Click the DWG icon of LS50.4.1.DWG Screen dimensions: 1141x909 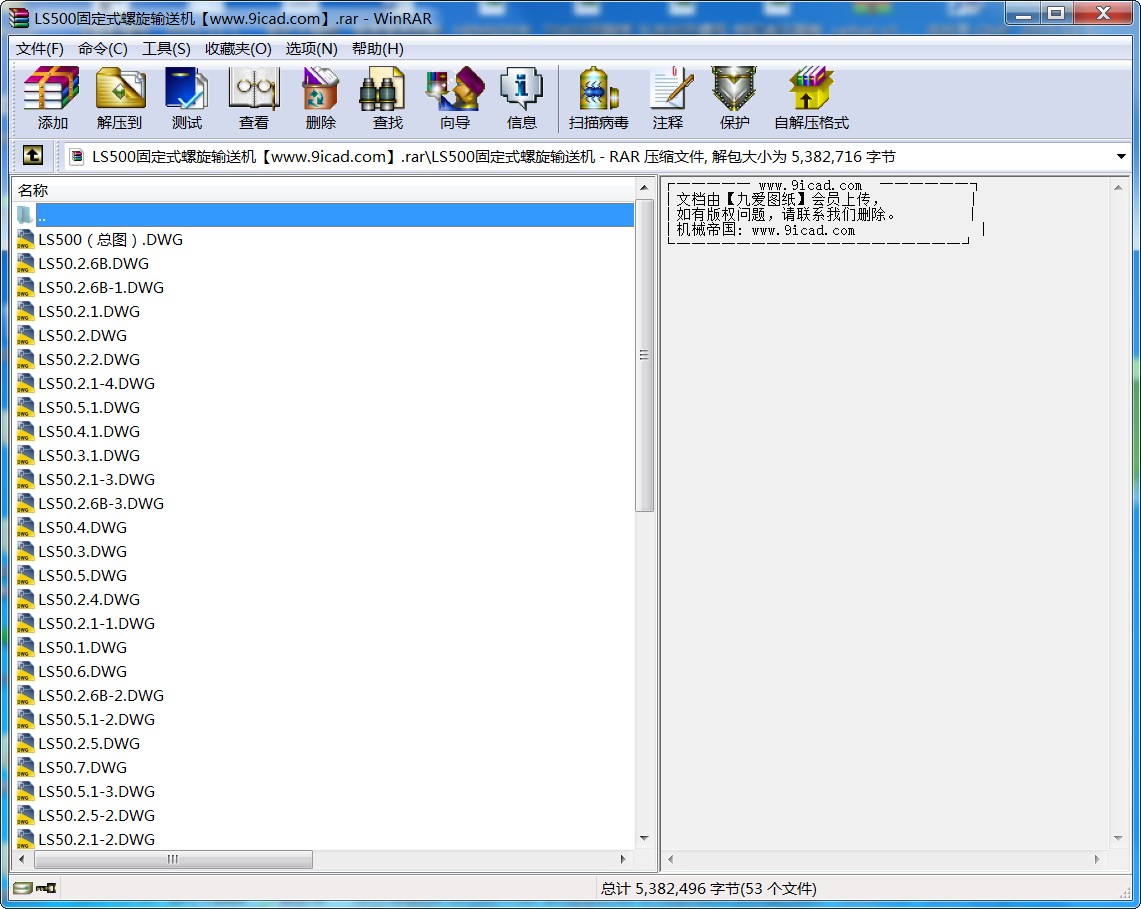pos(25,432)
